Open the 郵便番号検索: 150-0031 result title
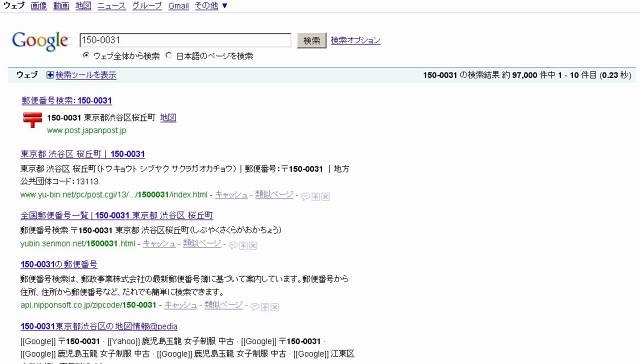This screenshot has width=640, height=364. (x=67, y=100)
